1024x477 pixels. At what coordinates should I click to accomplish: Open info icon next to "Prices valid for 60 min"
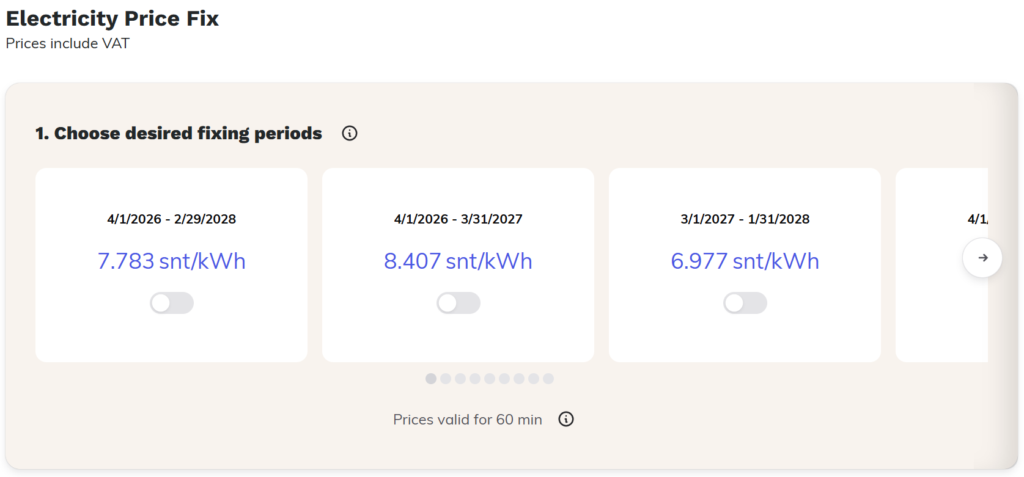(566, 419)
